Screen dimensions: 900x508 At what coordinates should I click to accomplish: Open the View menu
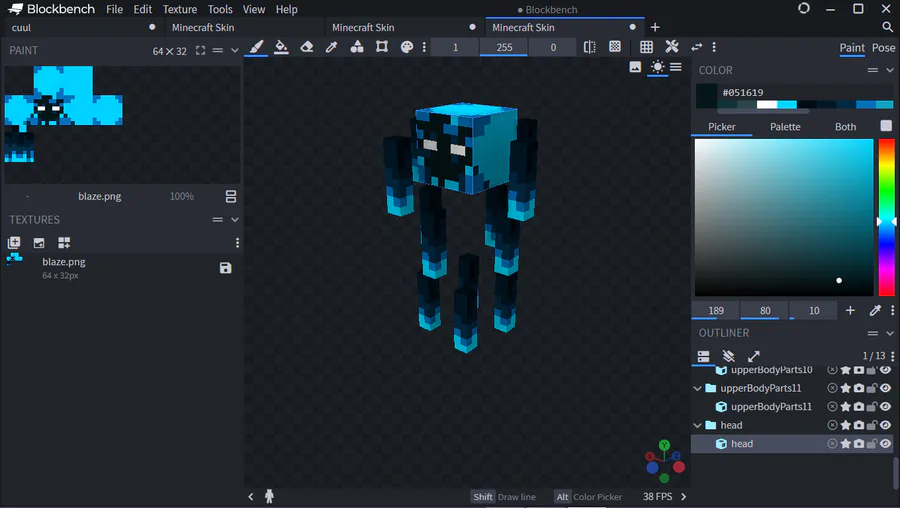pyautogui.click(x=254, y=9)
